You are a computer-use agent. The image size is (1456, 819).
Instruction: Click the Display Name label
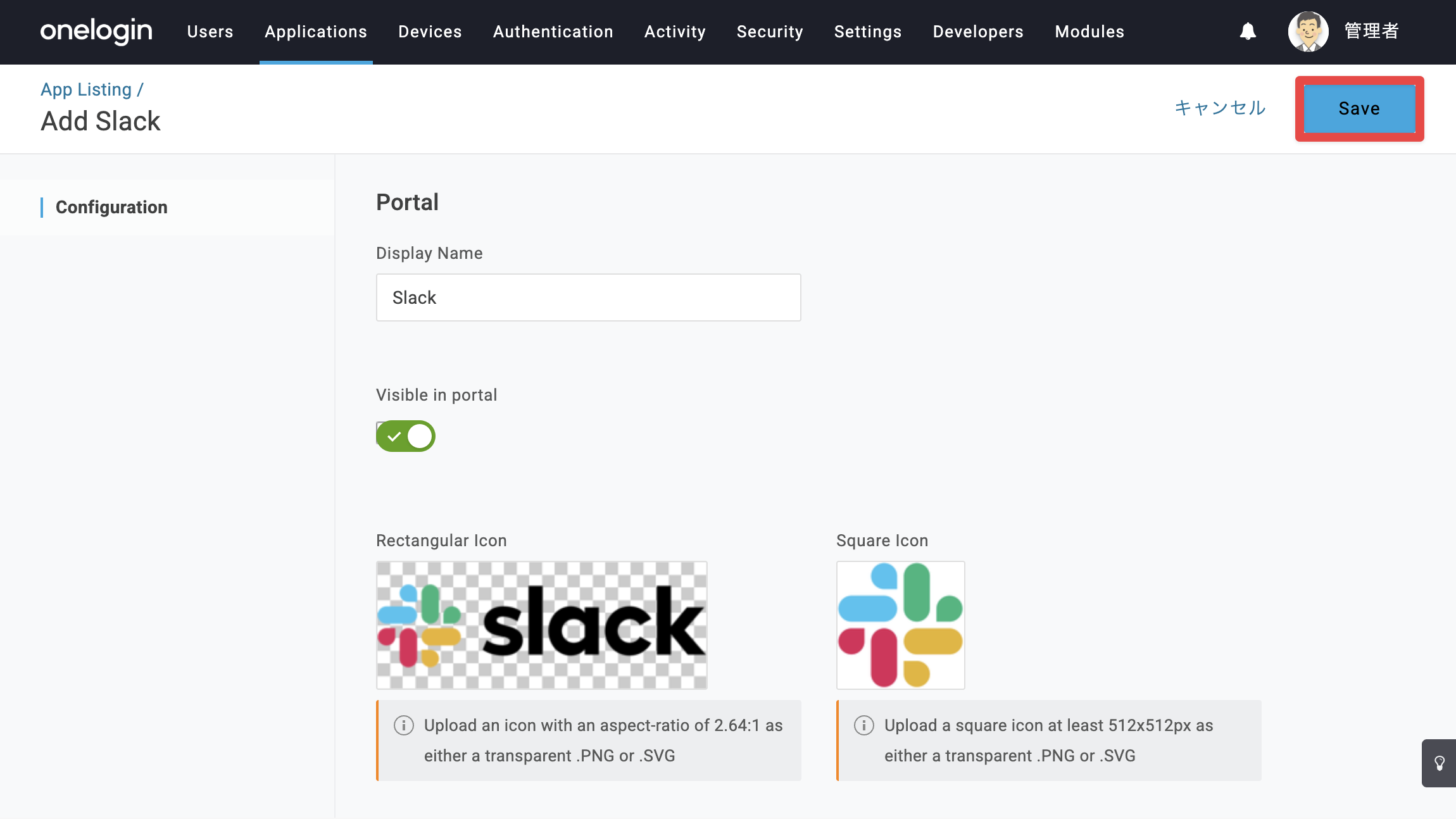pyautogui.click(x=429, y=253)
